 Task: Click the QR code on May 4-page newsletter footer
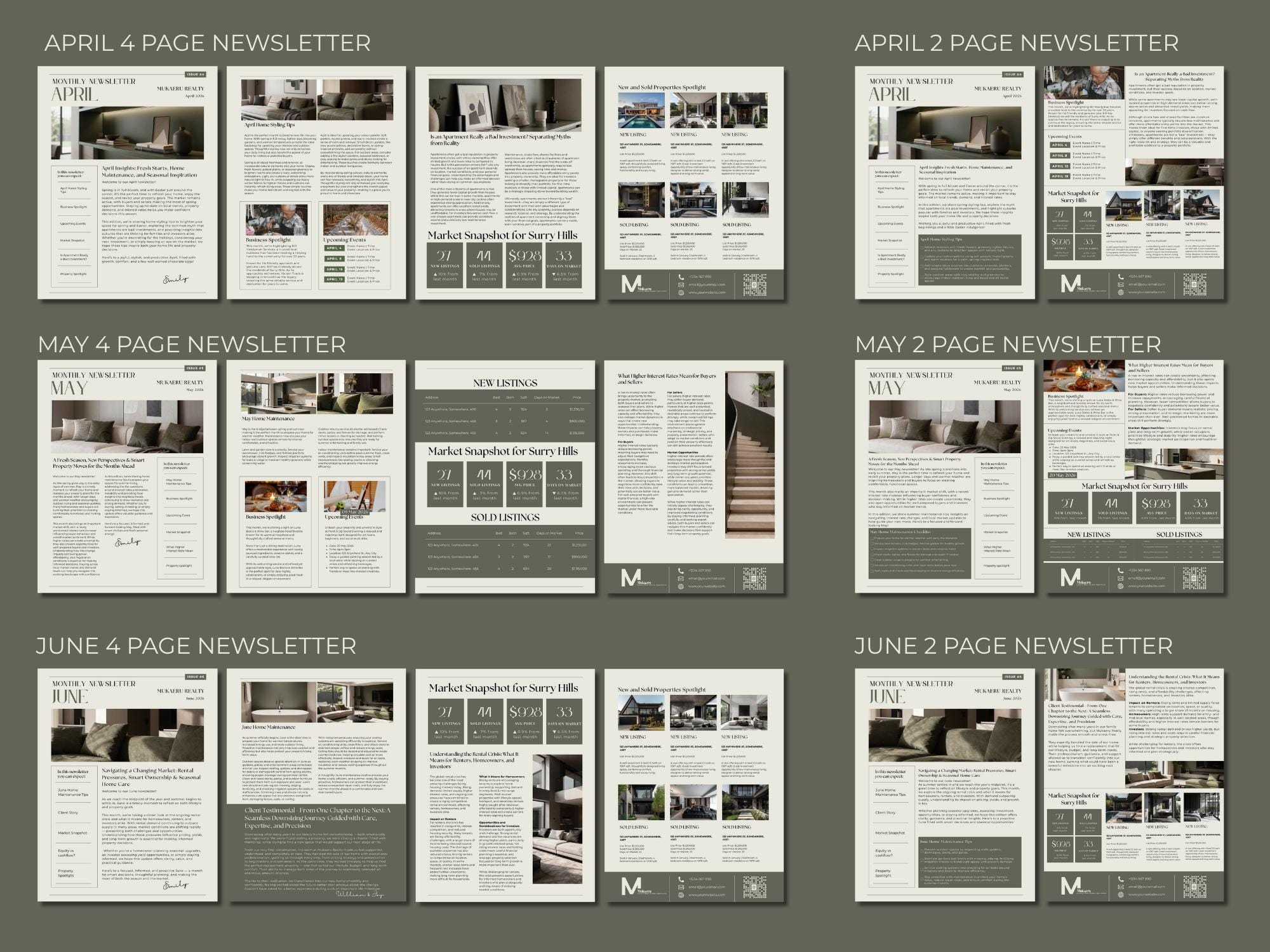(754, 579)
